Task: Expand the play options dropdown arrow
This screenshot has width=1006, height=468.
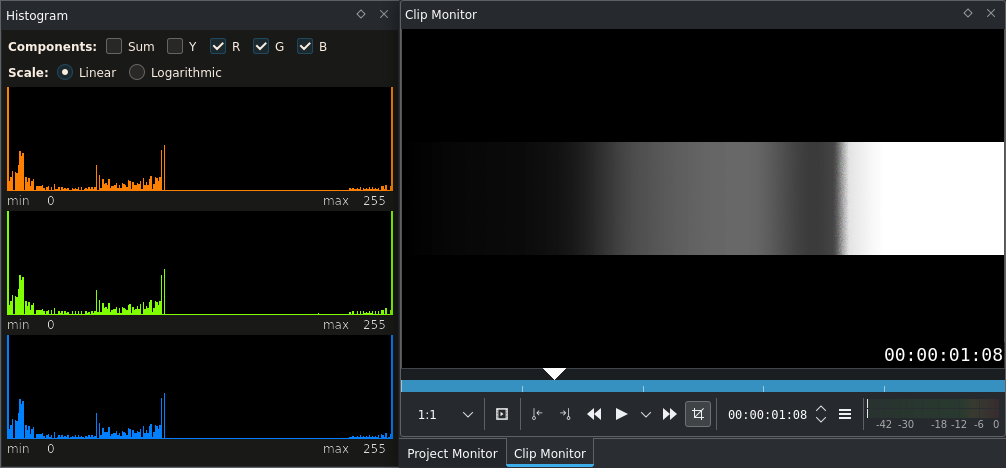Action: pyautogui.click(x=646, y=415)
